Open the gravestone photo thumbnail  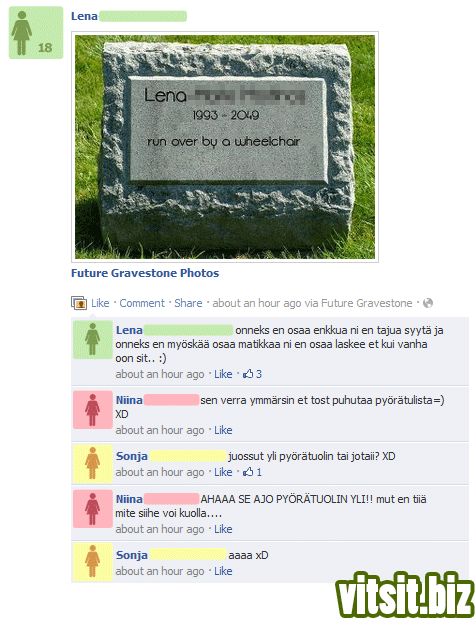[225, 147]
